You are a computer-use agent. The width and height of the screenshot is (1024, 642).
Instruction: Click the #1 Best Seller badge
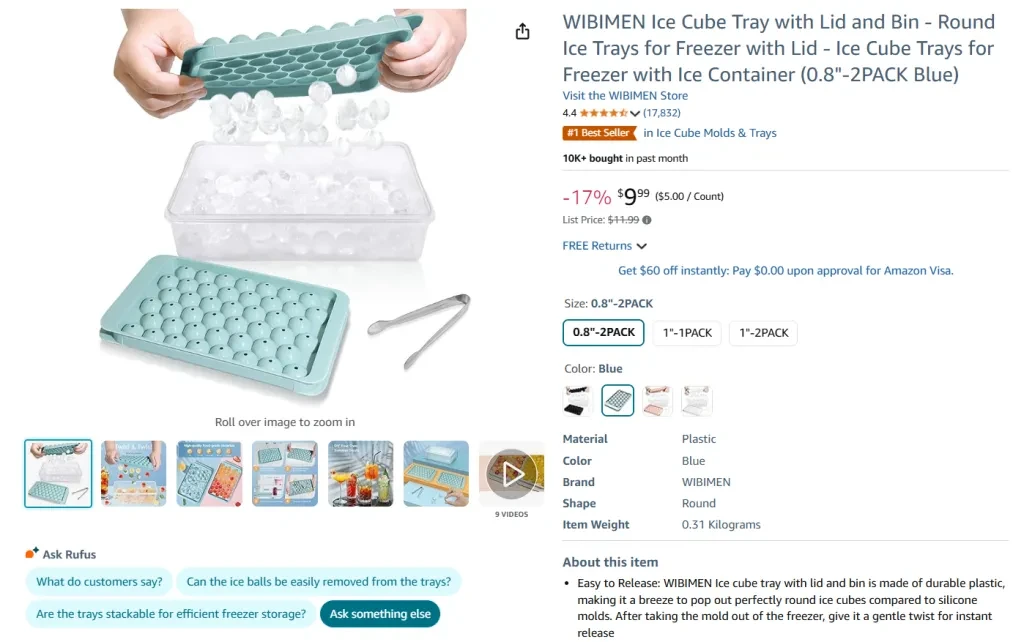[599, 133]
